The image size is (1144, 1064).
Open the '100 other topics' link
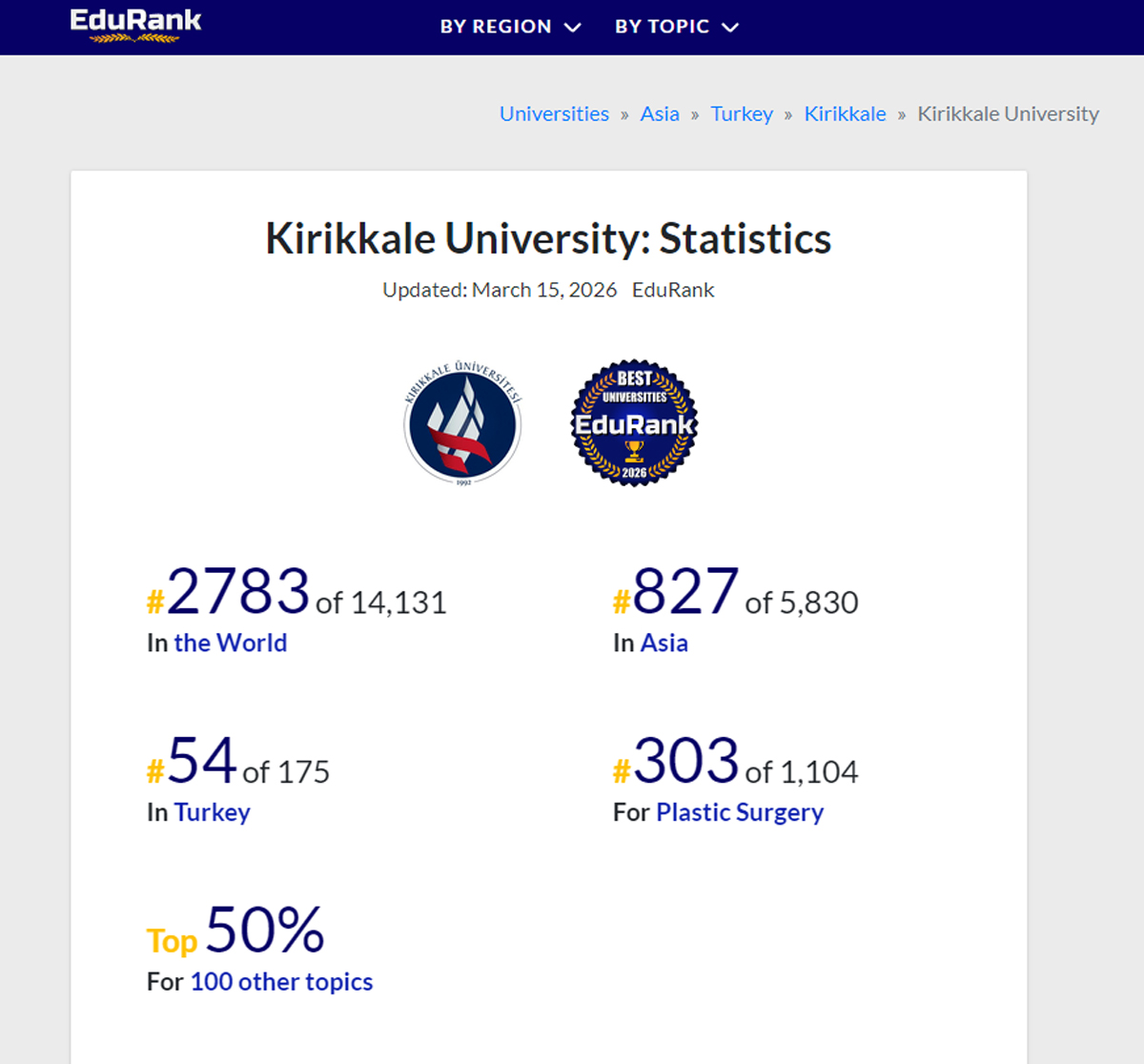281,981
